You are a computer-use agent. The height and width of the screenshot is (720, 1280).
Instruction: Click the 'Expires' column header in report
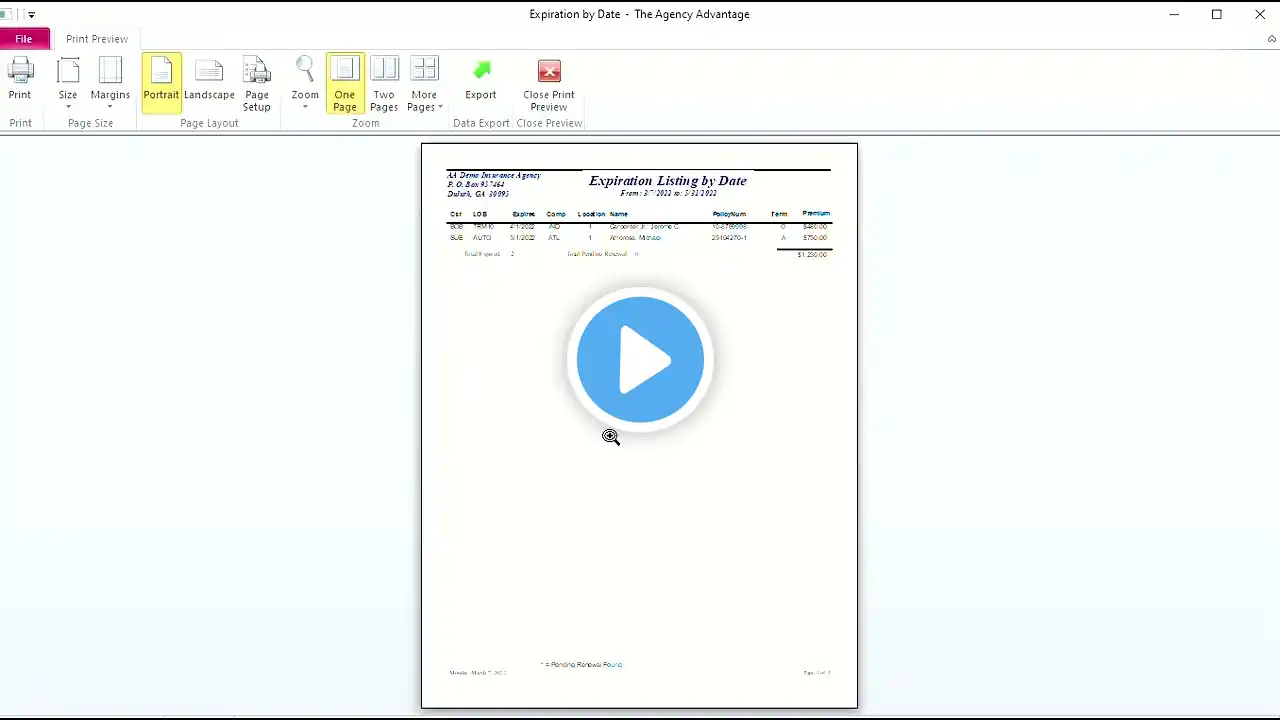point(524,214)
